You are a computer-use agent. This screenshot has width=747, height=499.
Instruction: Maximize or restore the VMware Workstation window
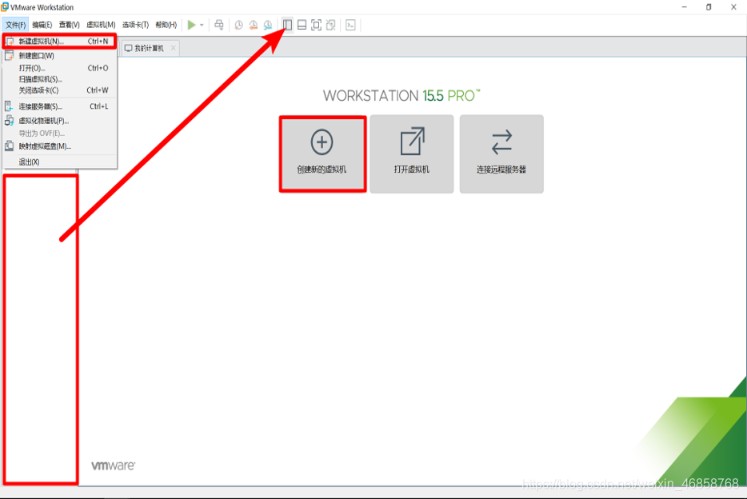708,7
